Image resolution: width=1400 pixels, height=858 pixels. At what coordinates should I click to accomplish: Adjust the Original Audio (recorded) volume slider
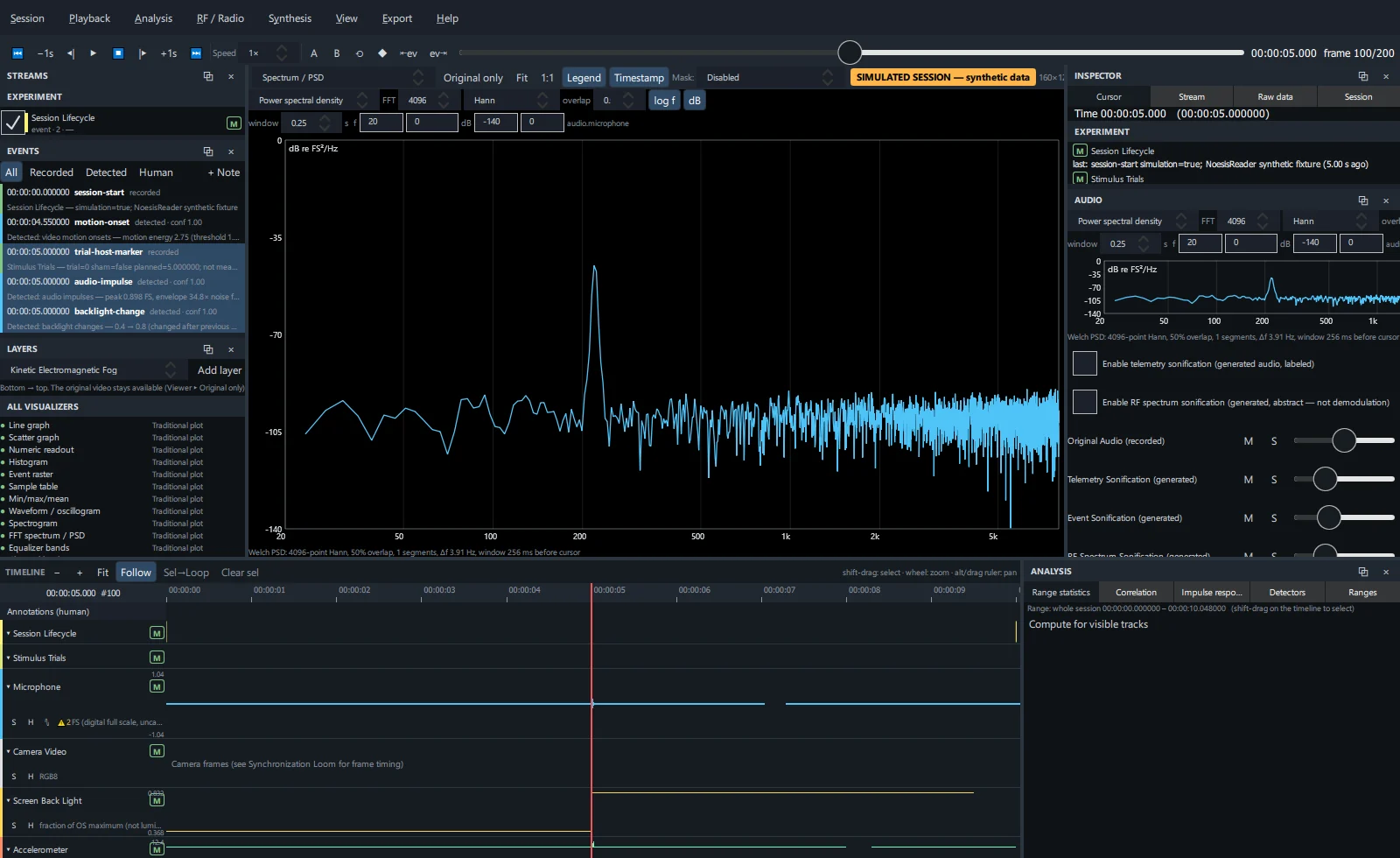pyautogui.click(x=1344, y=440)
